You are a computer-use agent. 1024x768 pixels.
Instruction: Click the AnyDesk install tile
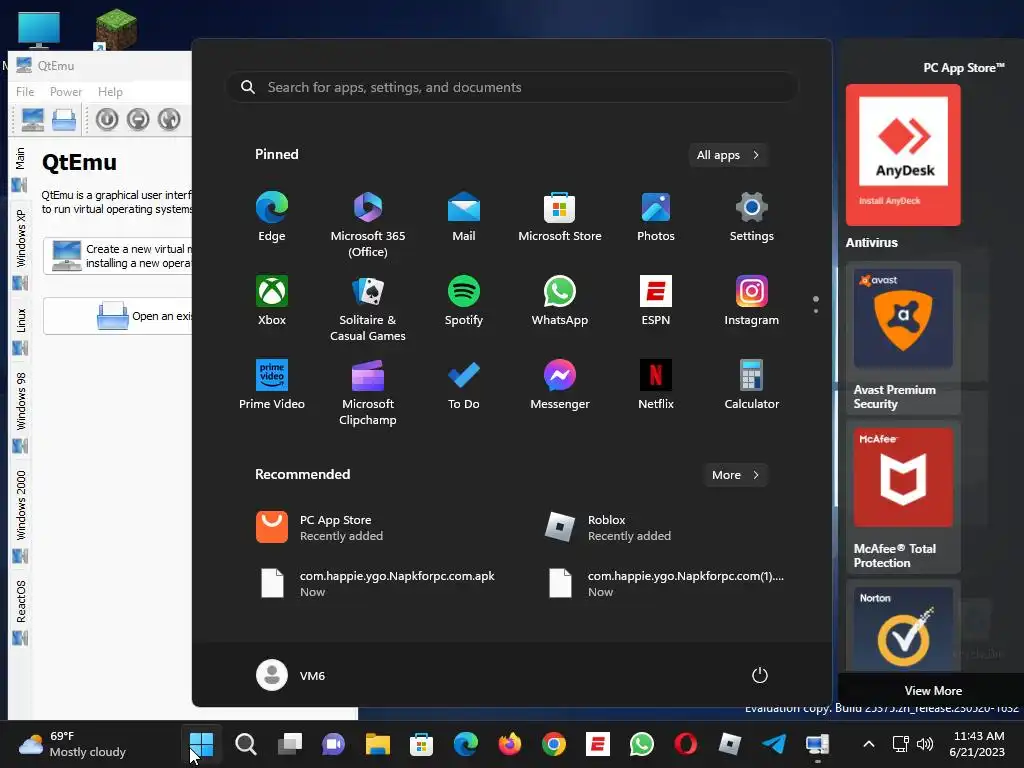coord(903,155)
